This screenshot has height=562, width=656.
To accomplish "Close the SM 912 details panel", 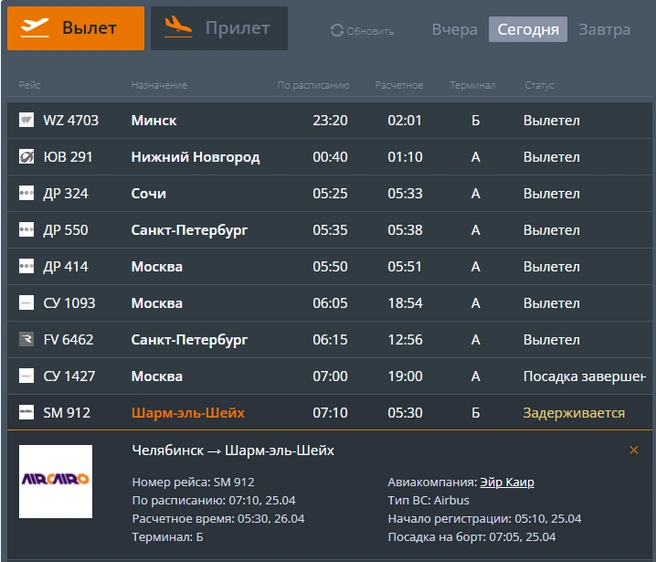I will pyautogui.click(x=634, y=450).
